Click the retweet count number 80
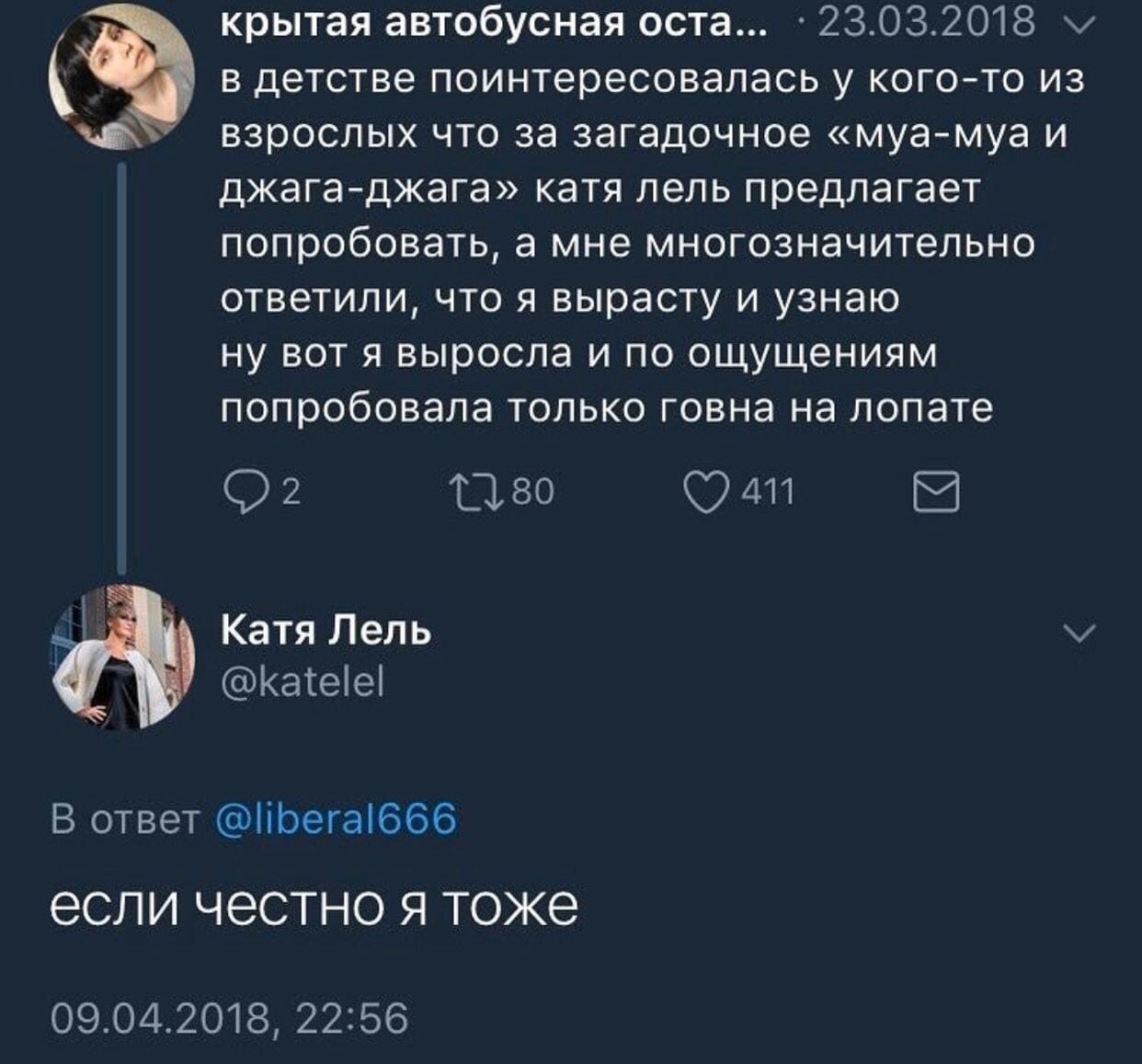The height and width of the screenshot is (1064, 1142). [532, 494]
